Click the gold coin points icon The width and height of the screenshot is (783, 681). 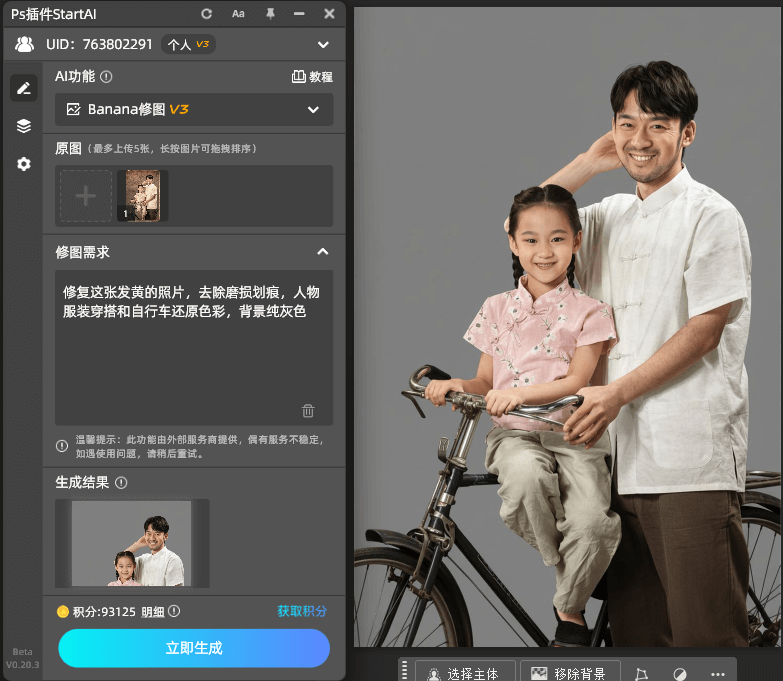62,612
